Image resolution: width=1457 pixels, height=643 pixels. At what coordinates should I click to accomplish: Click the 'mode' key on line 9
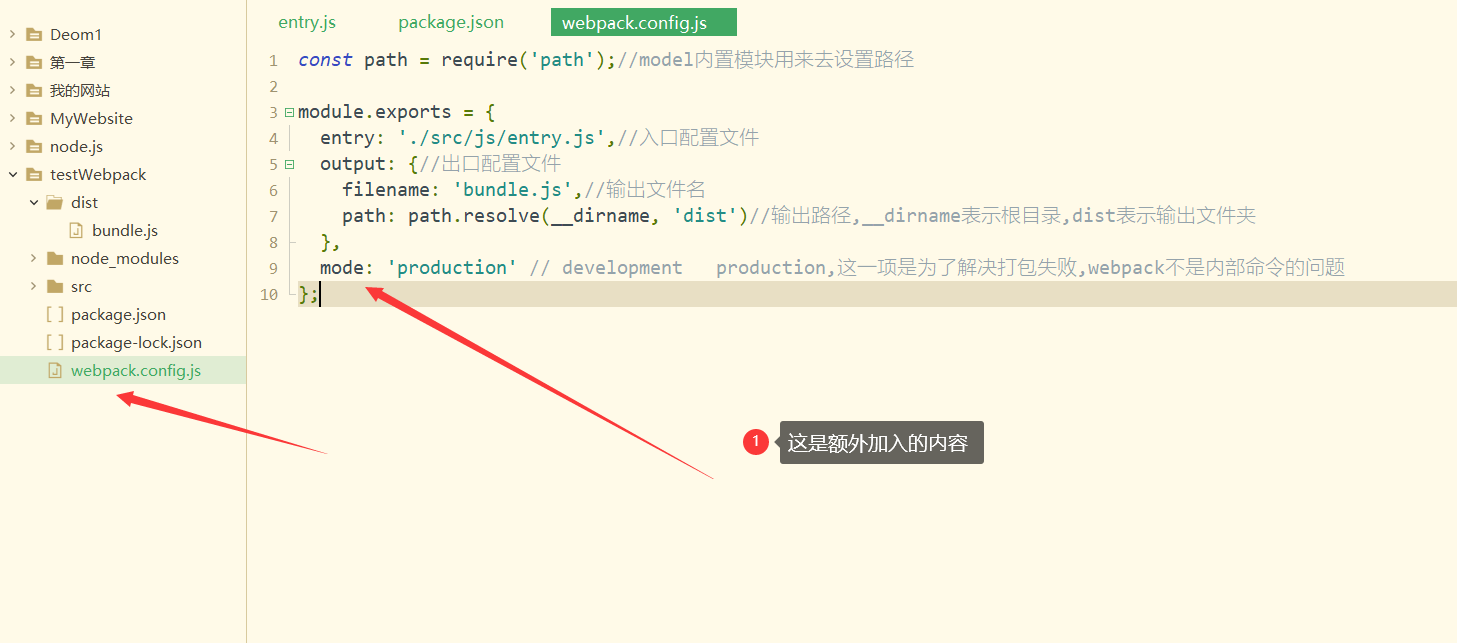coord(342,267)
